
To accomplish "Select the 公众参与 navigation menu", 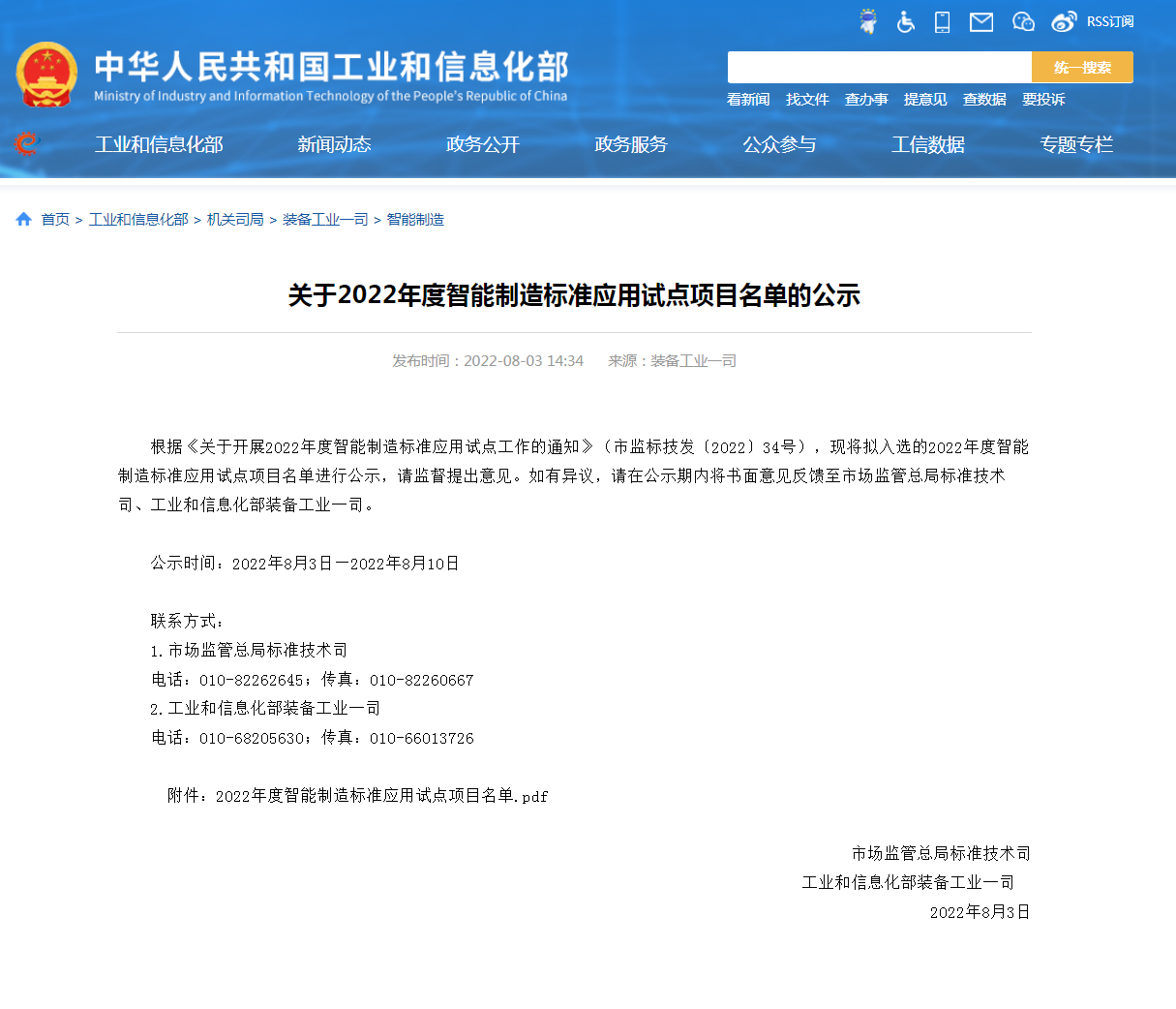I will point(779,144).
